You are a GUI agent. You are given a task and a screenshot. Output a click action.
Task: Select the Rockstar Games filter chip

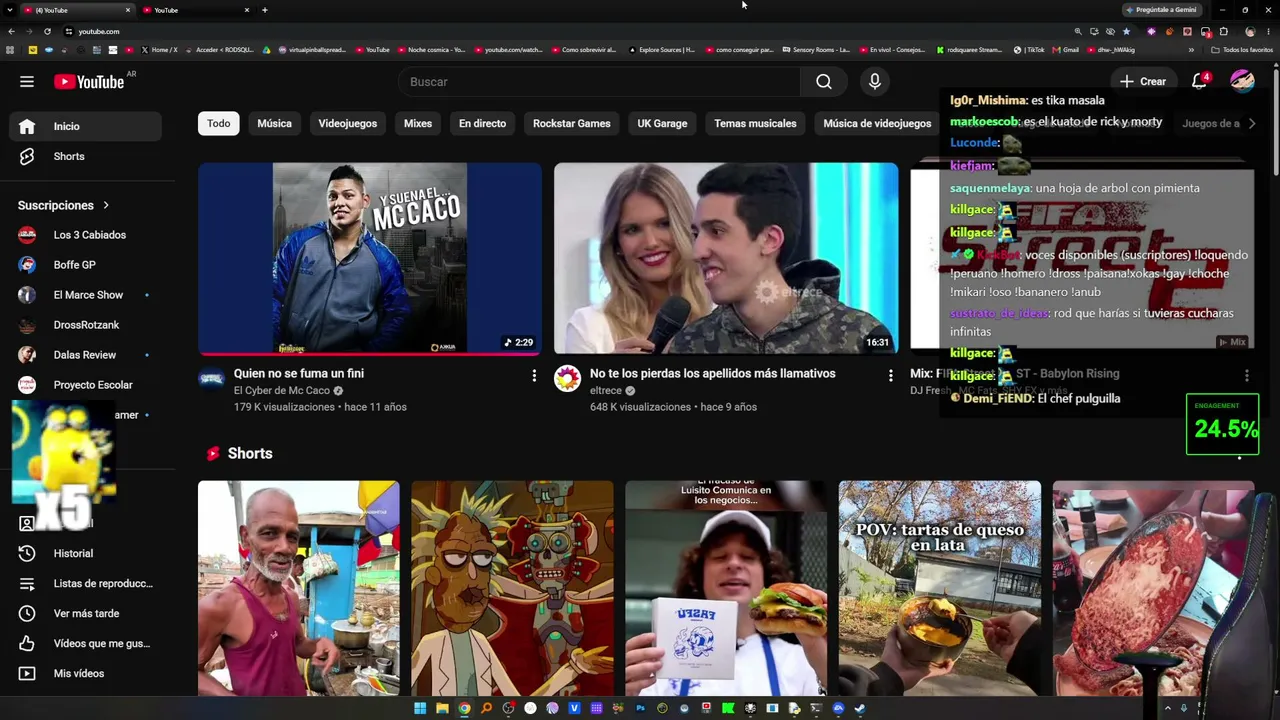pyautogui.click(x=572, y=124)
